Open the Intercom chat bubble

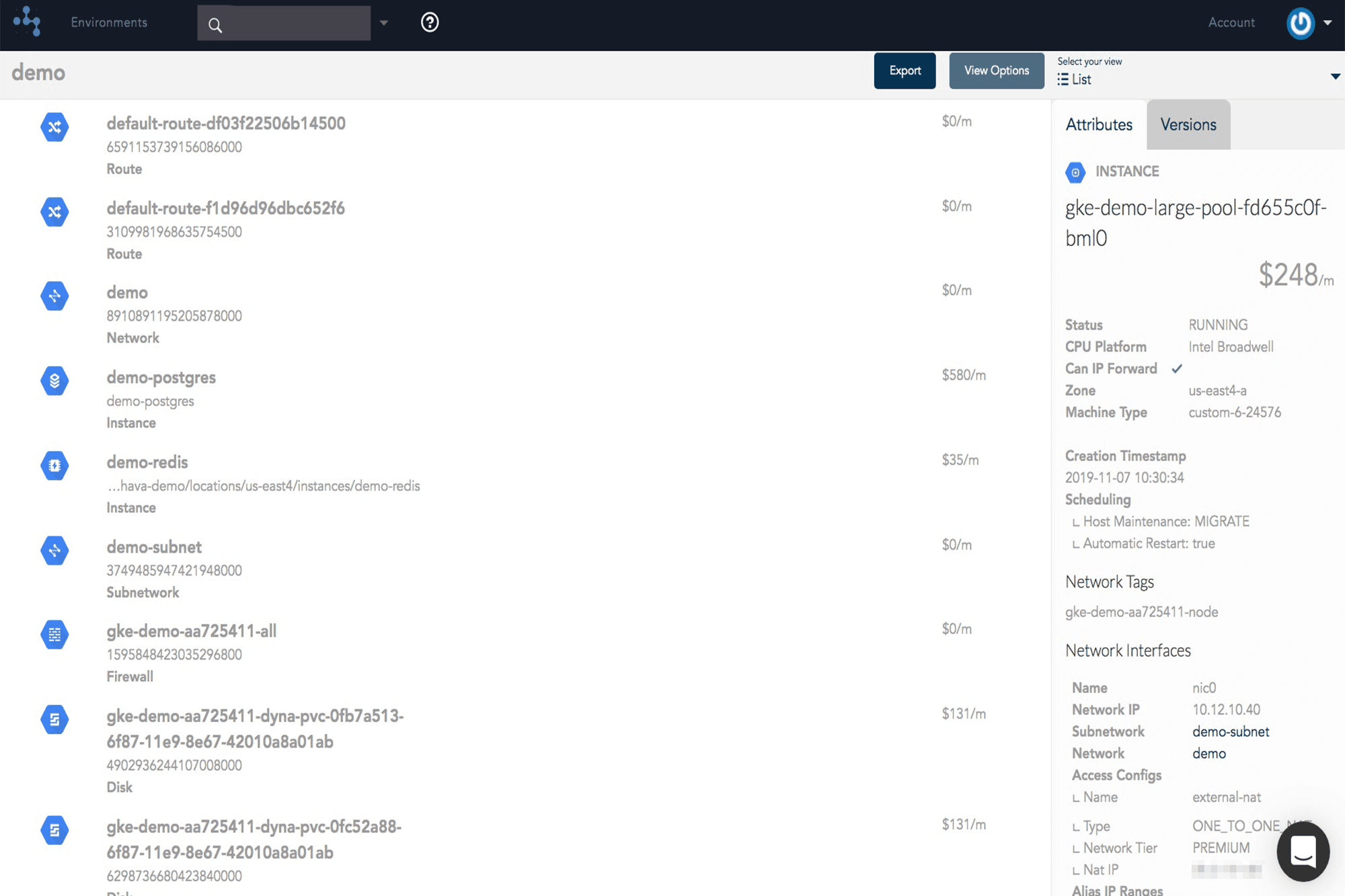[1303, 852]
